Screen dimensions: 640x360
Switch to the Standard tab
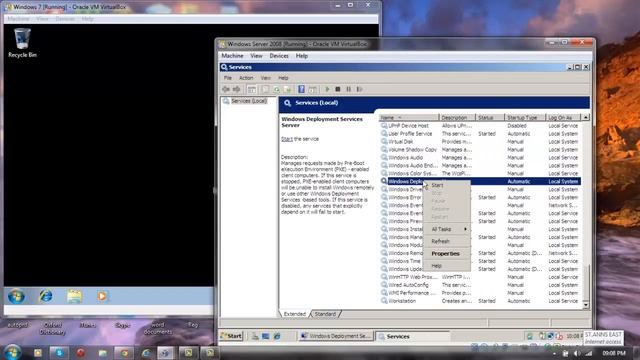point(325,314)
